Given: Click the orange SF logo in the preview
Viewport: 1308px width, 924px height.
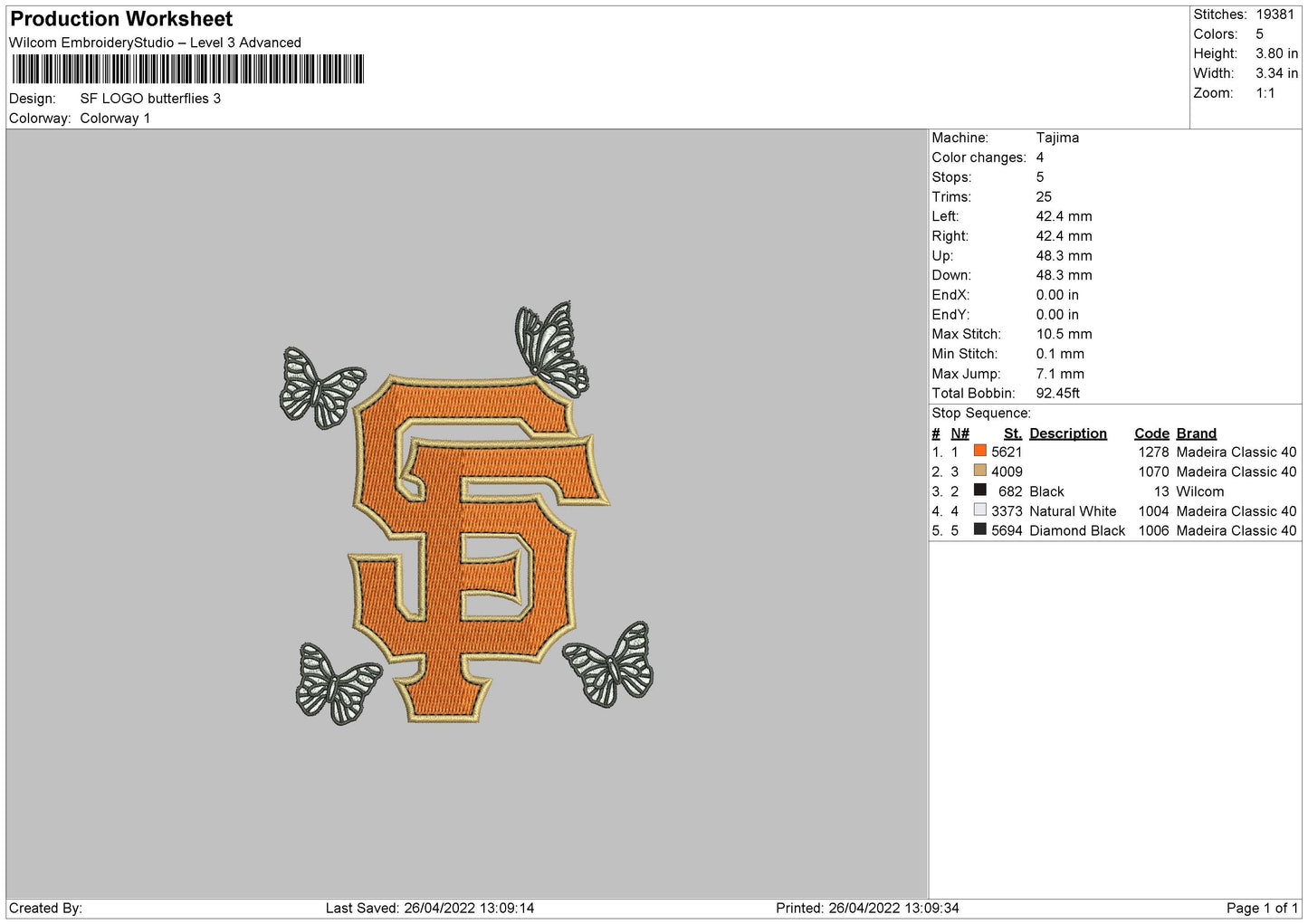Looking at the screenshot, I should [x=478, y=548].
